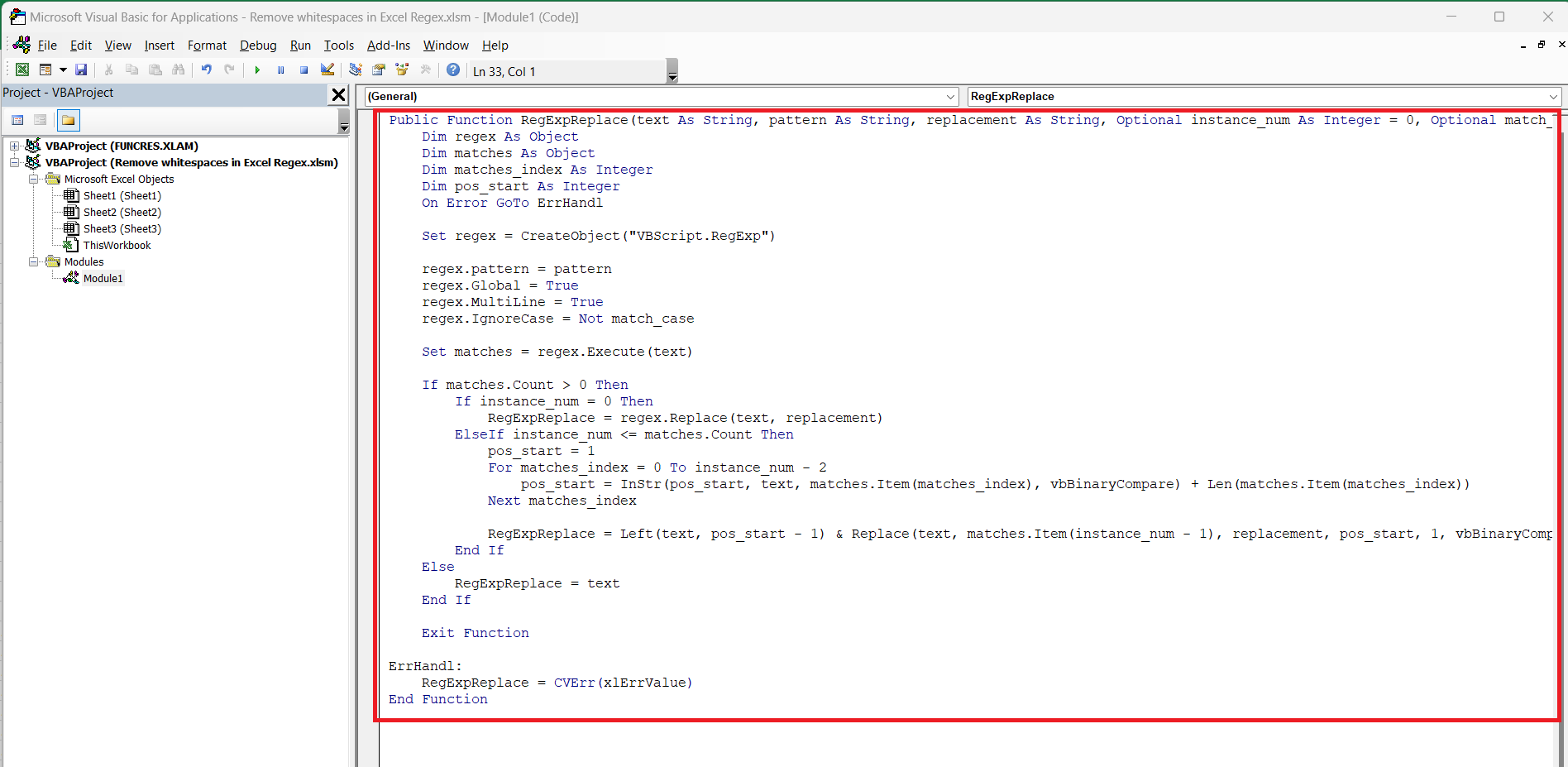Open the Project Explorer toolbar icon
Image resolution: width=1568 pixels, height=767 pixels.
355,70
